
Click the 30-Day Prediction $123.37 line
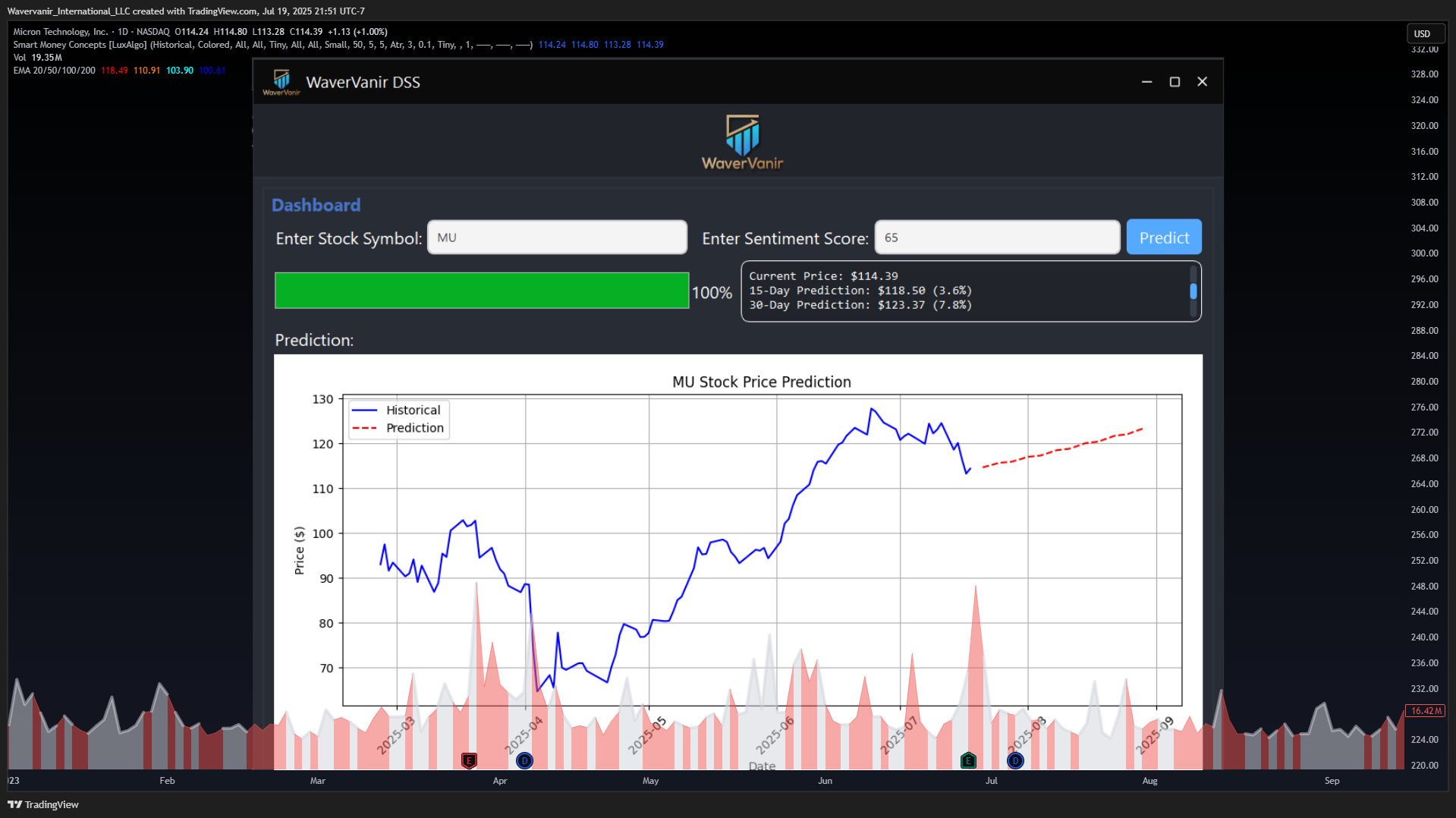point(860,305)
